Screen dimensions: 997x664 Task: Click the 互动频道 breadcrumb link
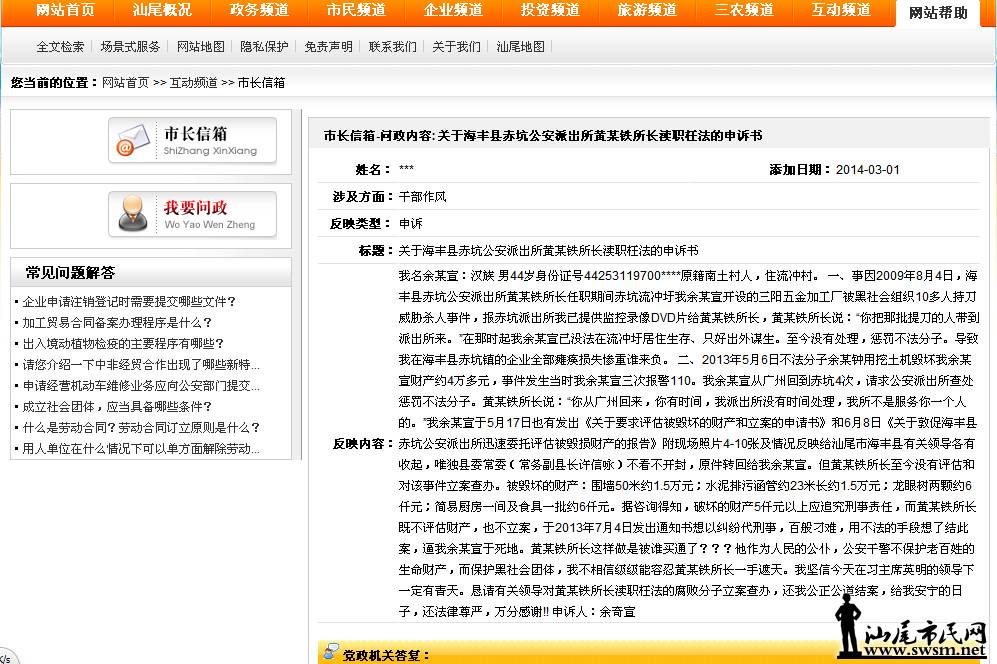point(193,83)
